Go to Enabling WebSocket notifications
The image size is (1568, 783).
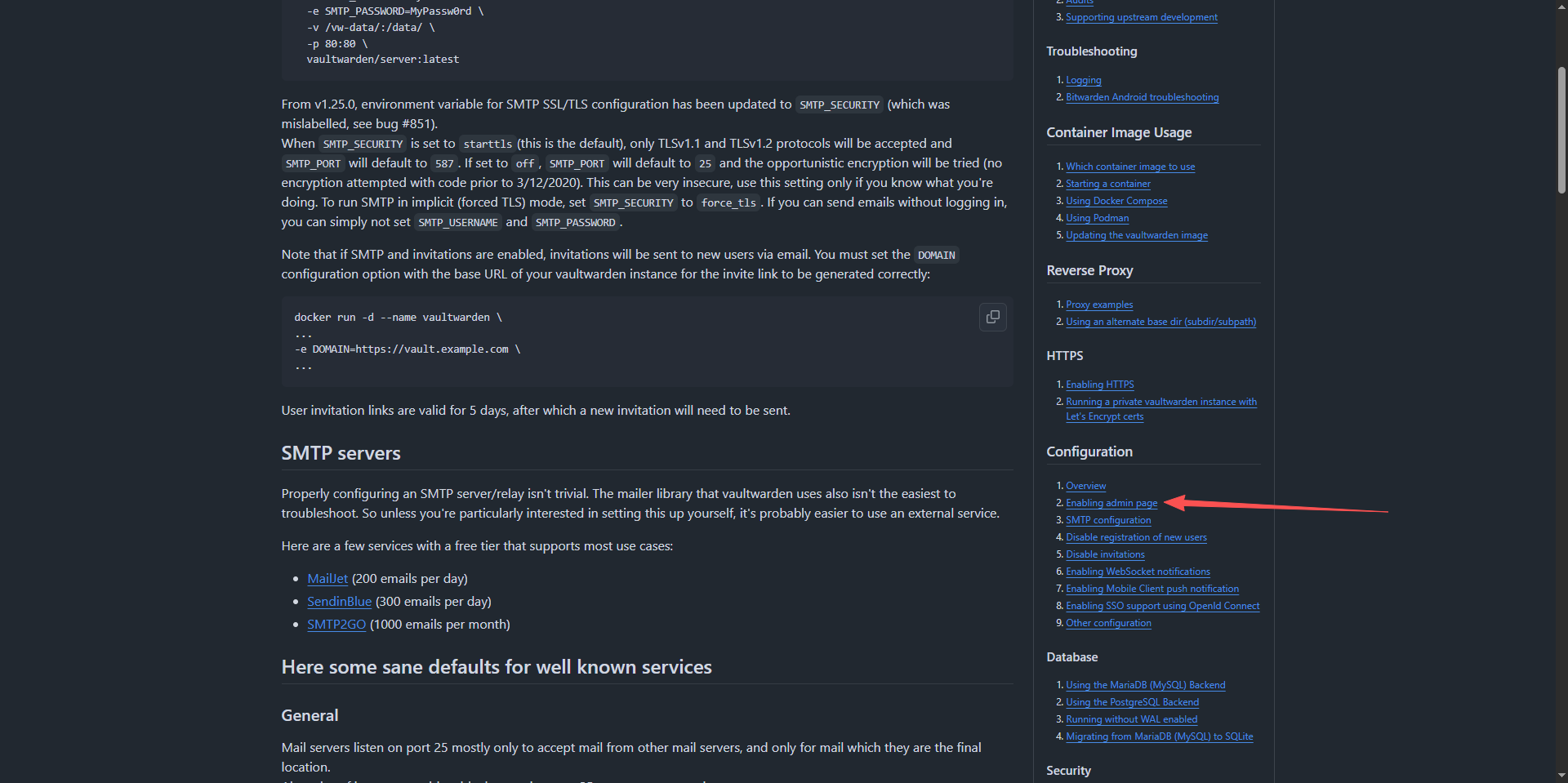[x=1137, y=572]
